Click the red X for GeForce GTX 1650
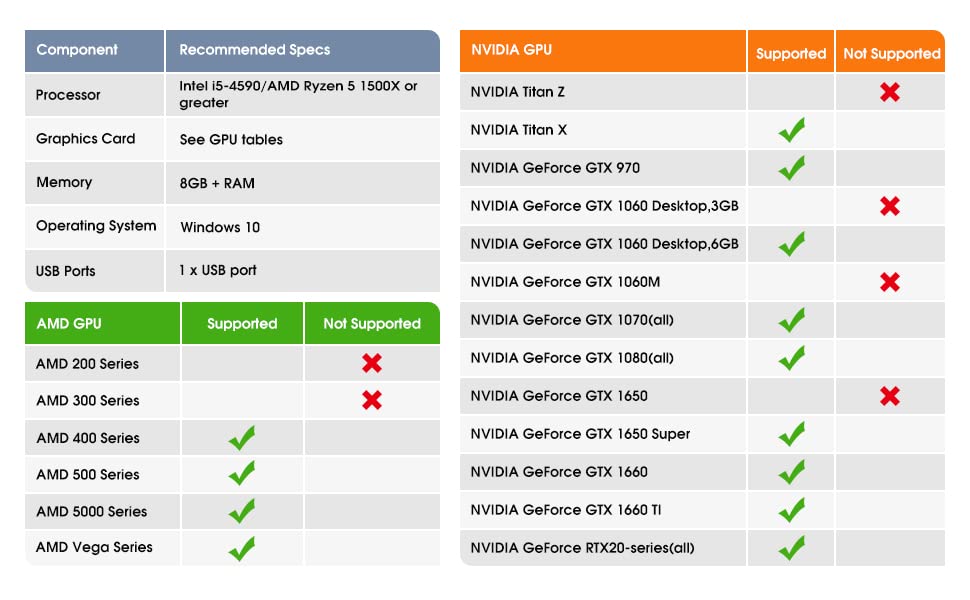 click(x=890, y=396)
